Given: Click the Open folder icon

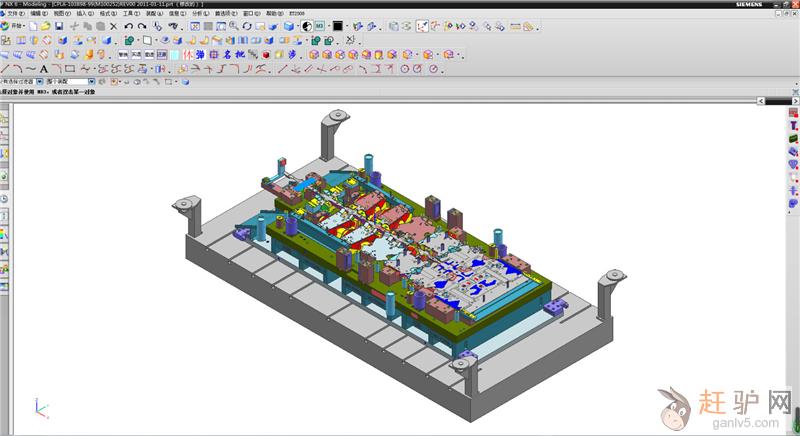Looking at the screenshot, I should coord(46,26).
